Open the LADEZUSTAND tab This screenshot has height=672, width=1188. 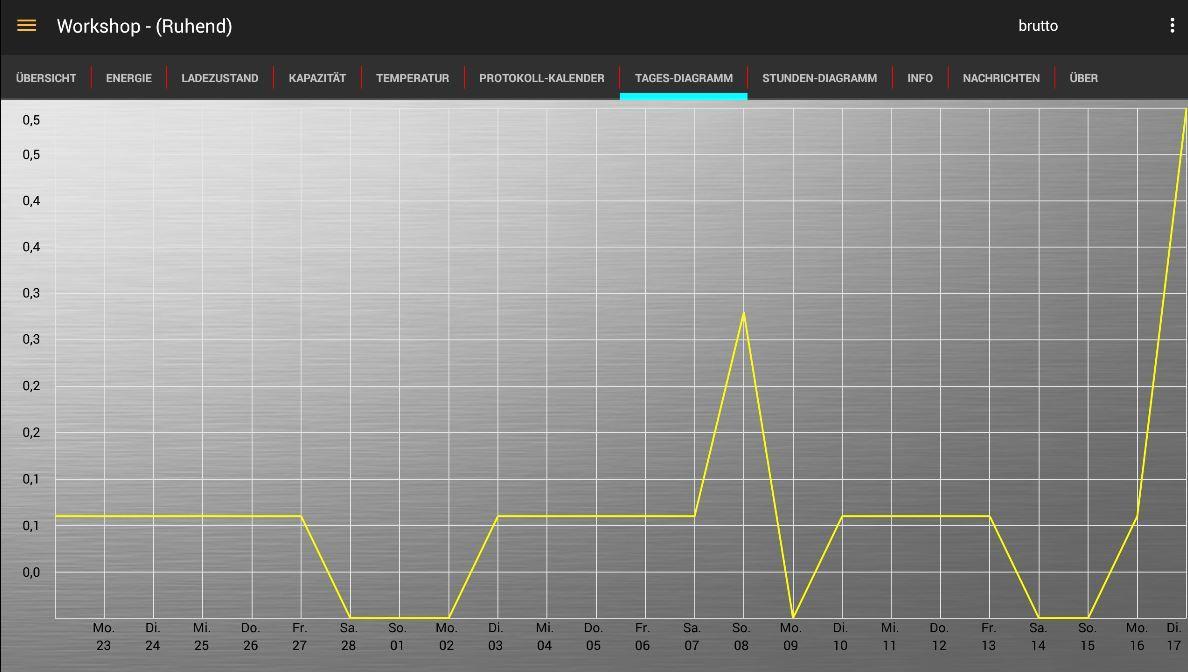tap(220, 78)
